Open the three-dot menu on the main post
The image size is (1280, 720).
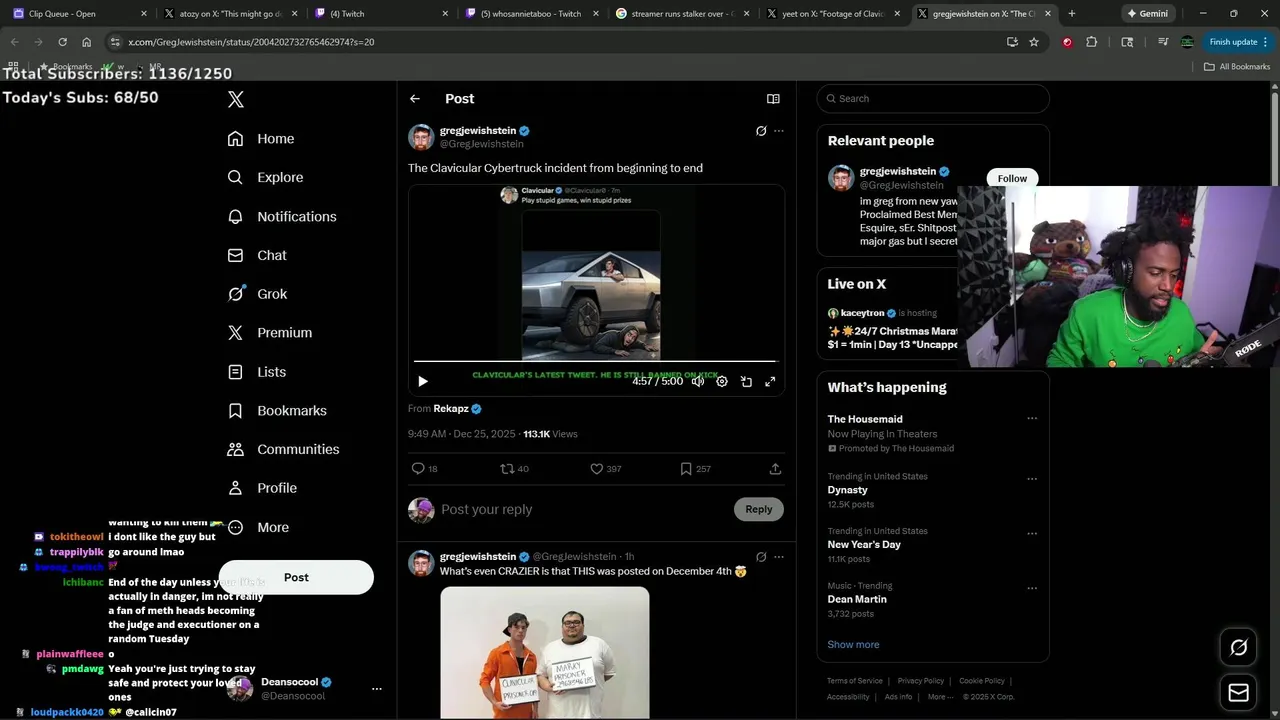(x=779, y=131)
